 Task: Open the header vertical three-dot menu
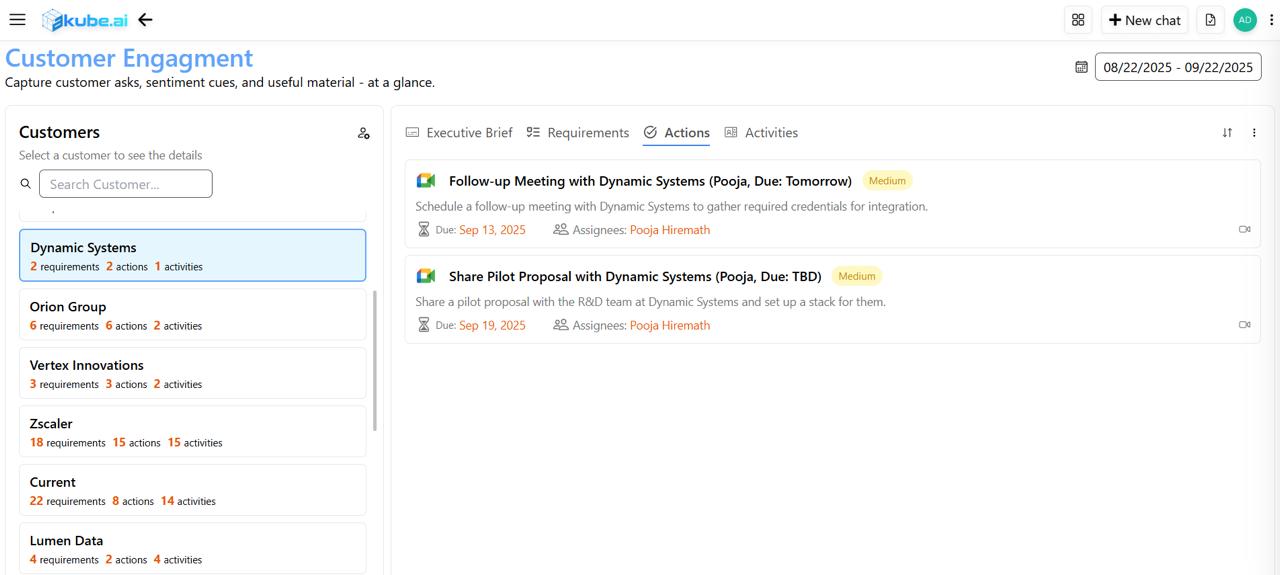[1271, 20]
